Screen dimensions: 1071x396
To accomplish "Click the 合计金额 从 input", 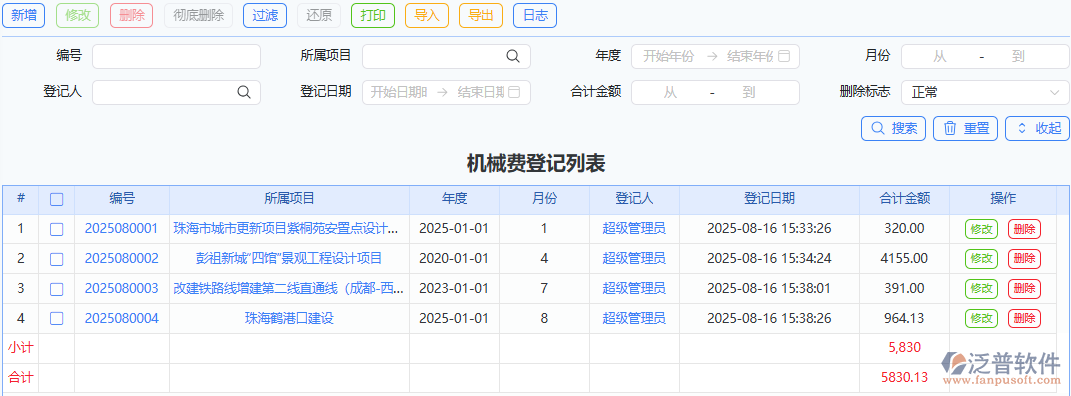I will coord(670,92).
